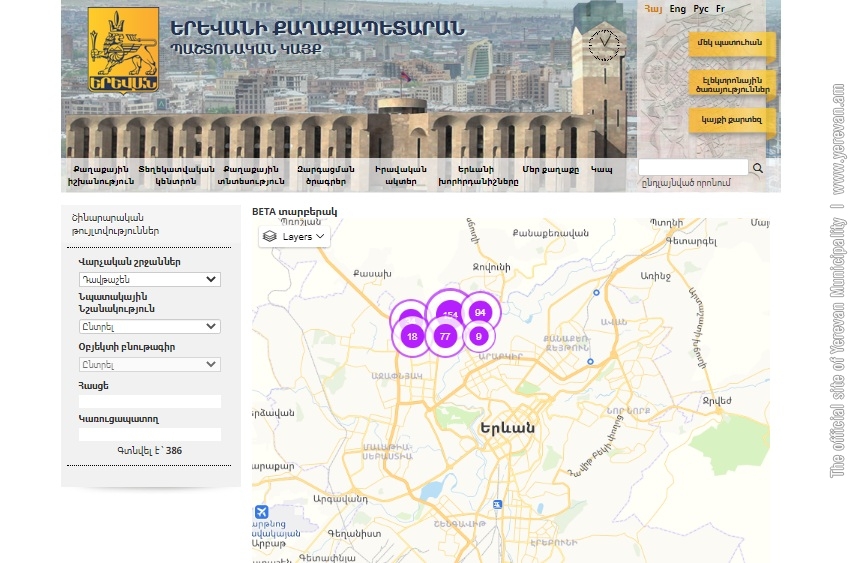Click the Yerevan lion emblem logo
Viewport: 858px width, 563px height.
[x=124, y=50]
